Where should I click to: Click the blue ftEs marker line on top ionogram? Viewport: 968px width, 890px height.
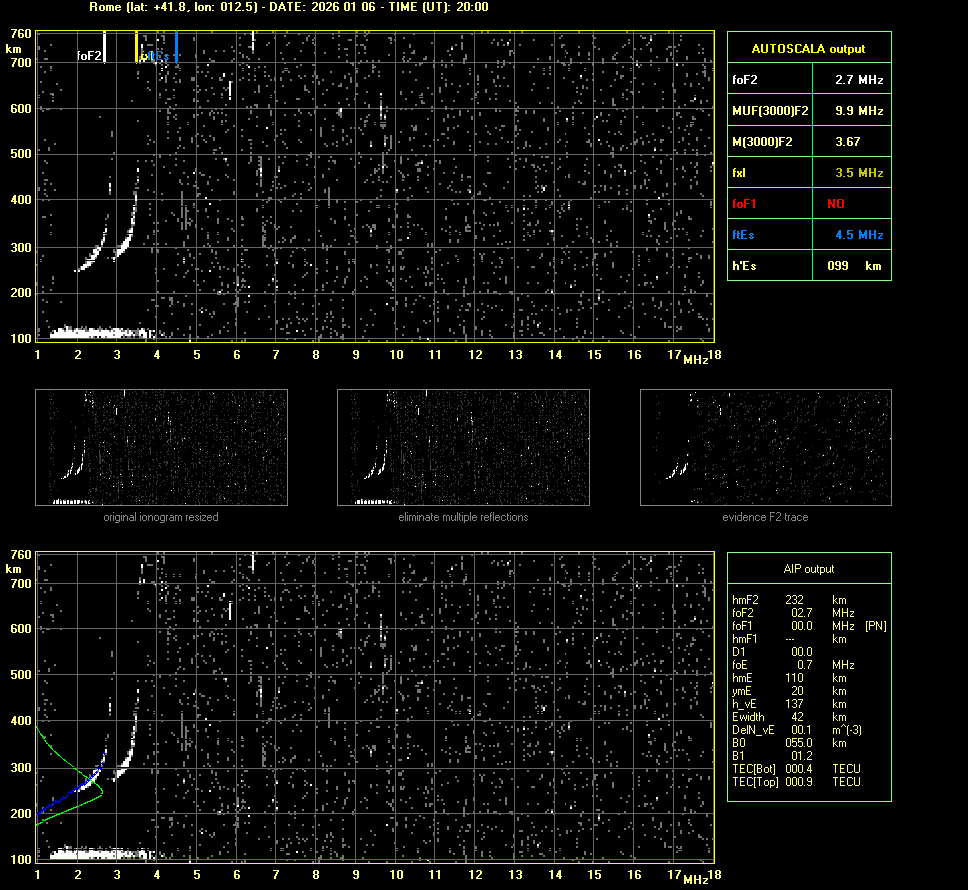[x=177, y=46]
